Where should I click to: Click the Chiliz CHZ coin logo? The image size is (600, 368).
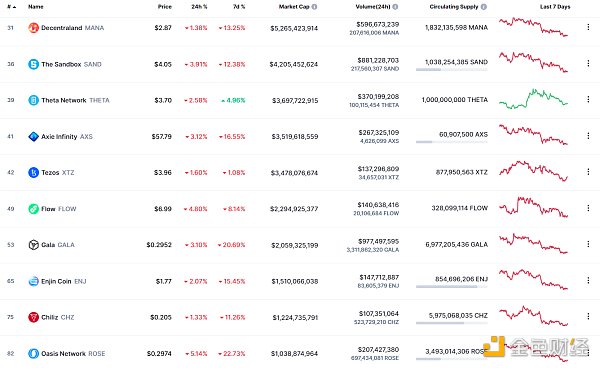[34, 317]
